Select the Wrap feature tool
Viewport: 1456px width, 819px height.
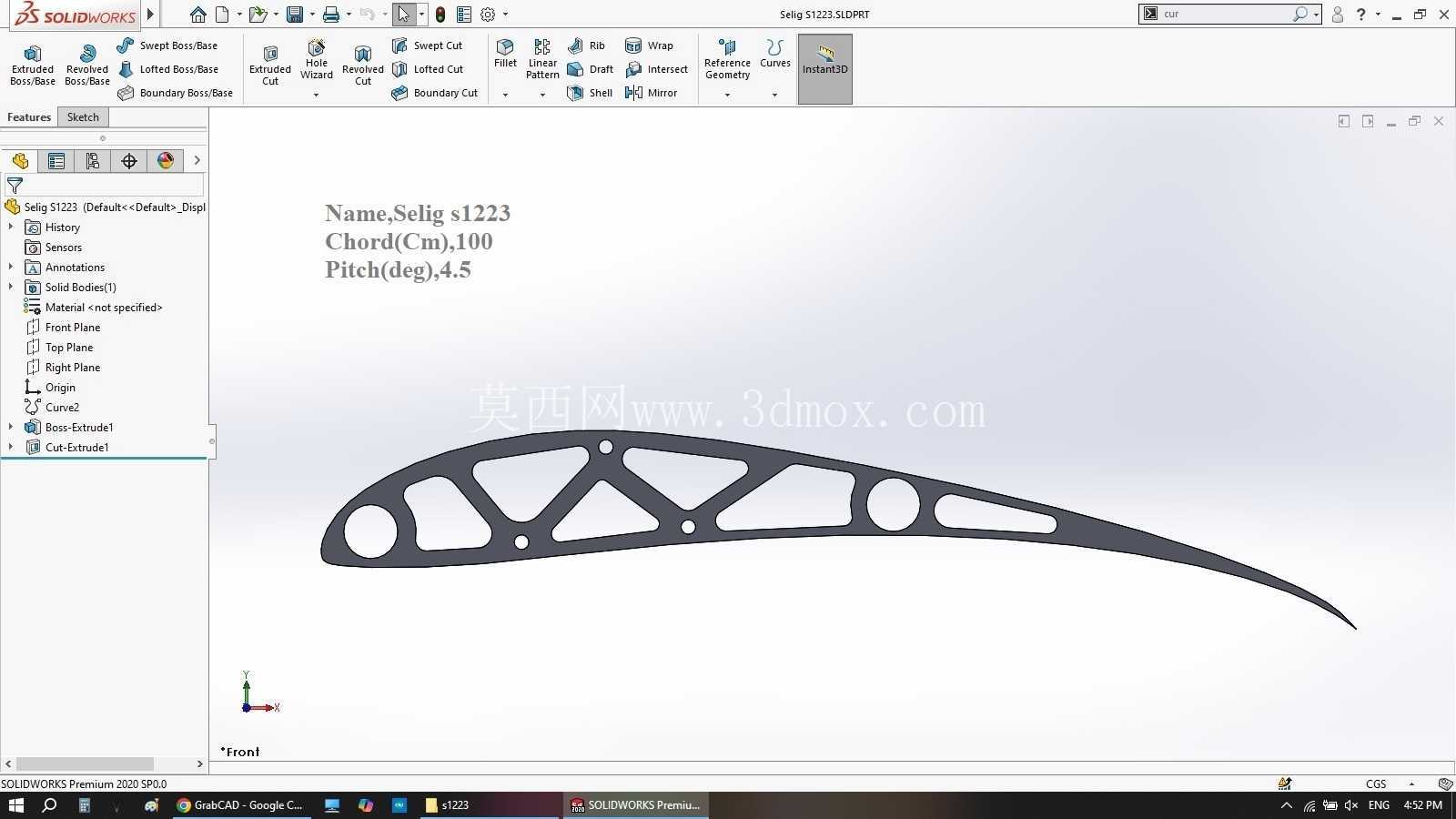649,45
